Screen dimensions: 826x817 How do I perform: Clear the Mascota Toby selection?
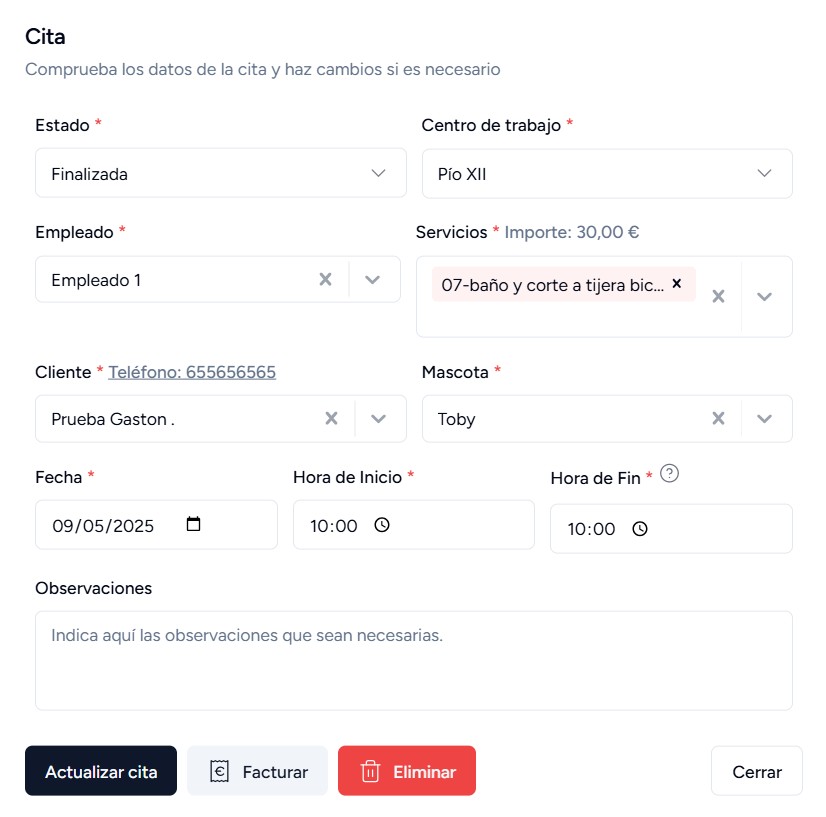pos(718,419)
